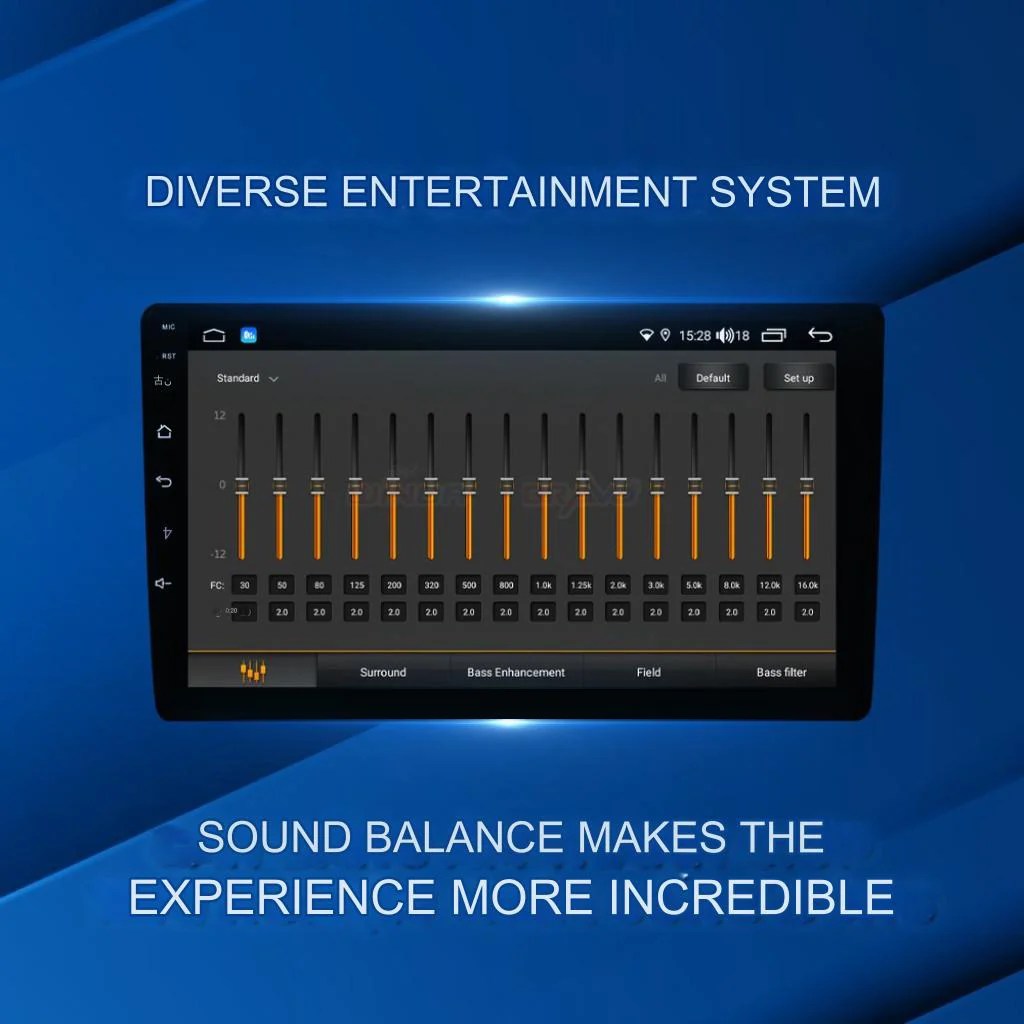
Task: Open the Standard preset dropdown
Action: [248, 379]
